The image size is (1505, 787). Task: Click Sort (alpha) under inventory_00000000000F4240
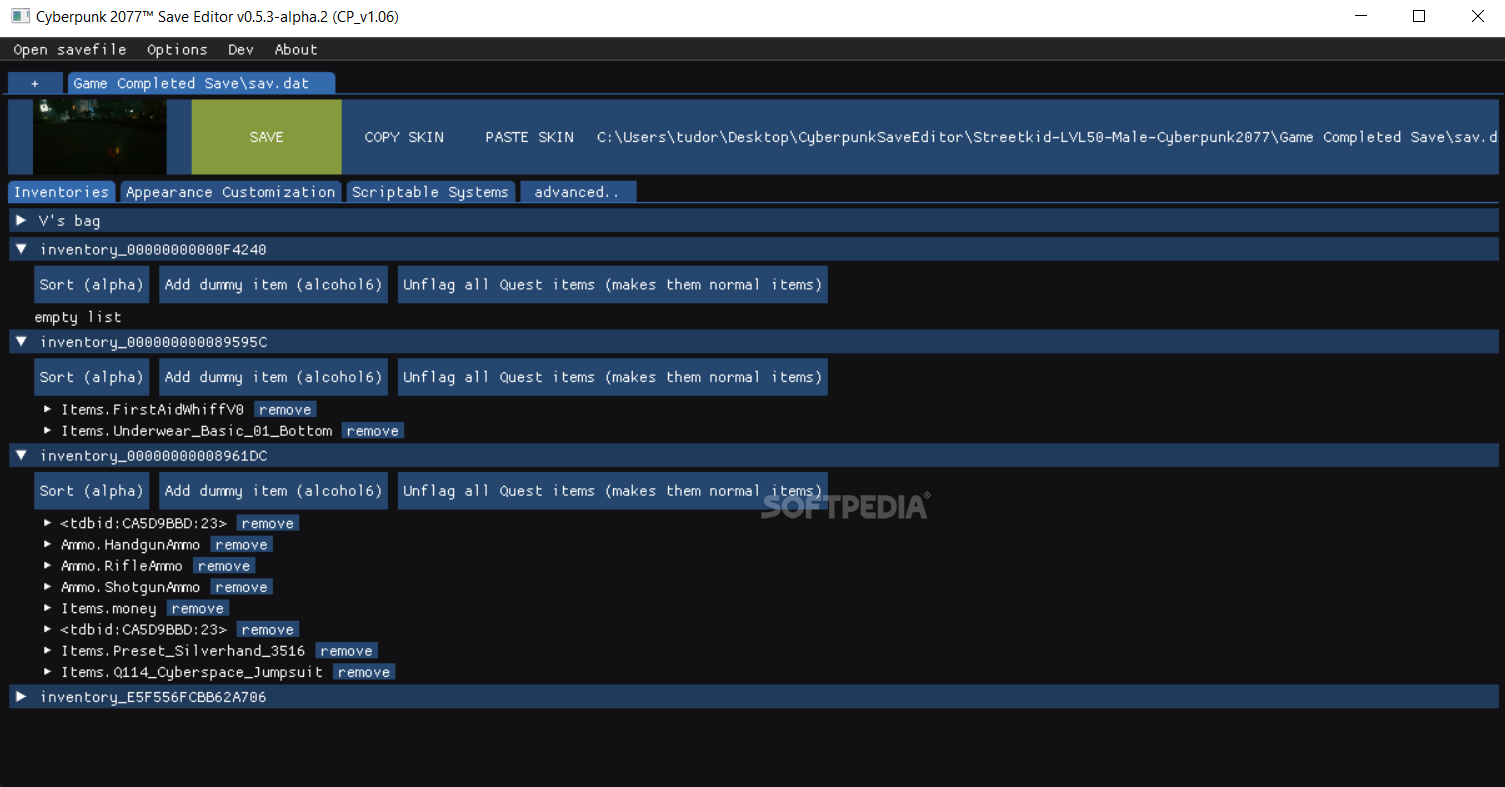tap(92, 285)
